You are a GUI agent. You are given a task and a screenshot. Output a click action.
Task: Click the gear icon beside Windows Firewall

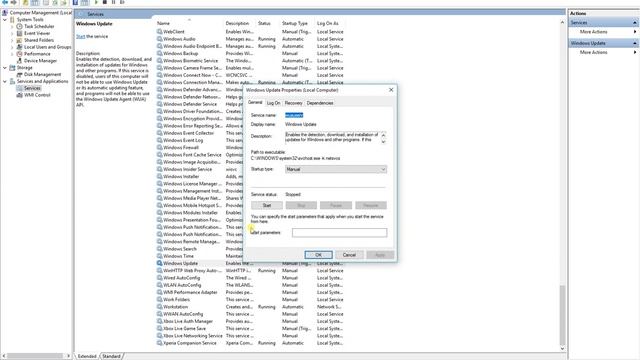[160, 147]
